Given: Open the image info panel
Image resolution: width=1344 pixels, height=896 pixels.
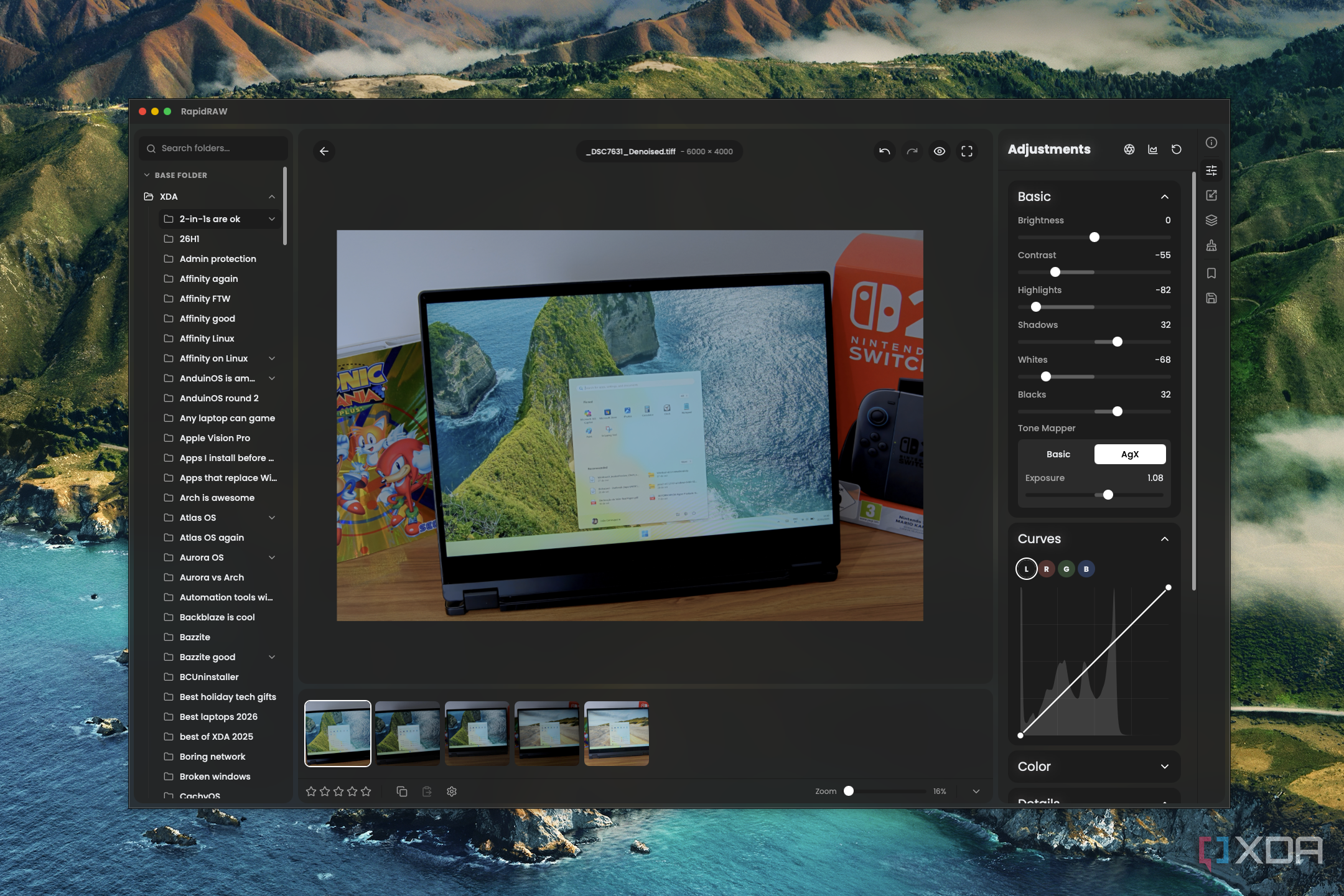Looking at the screenshot, I should 1211,142.
